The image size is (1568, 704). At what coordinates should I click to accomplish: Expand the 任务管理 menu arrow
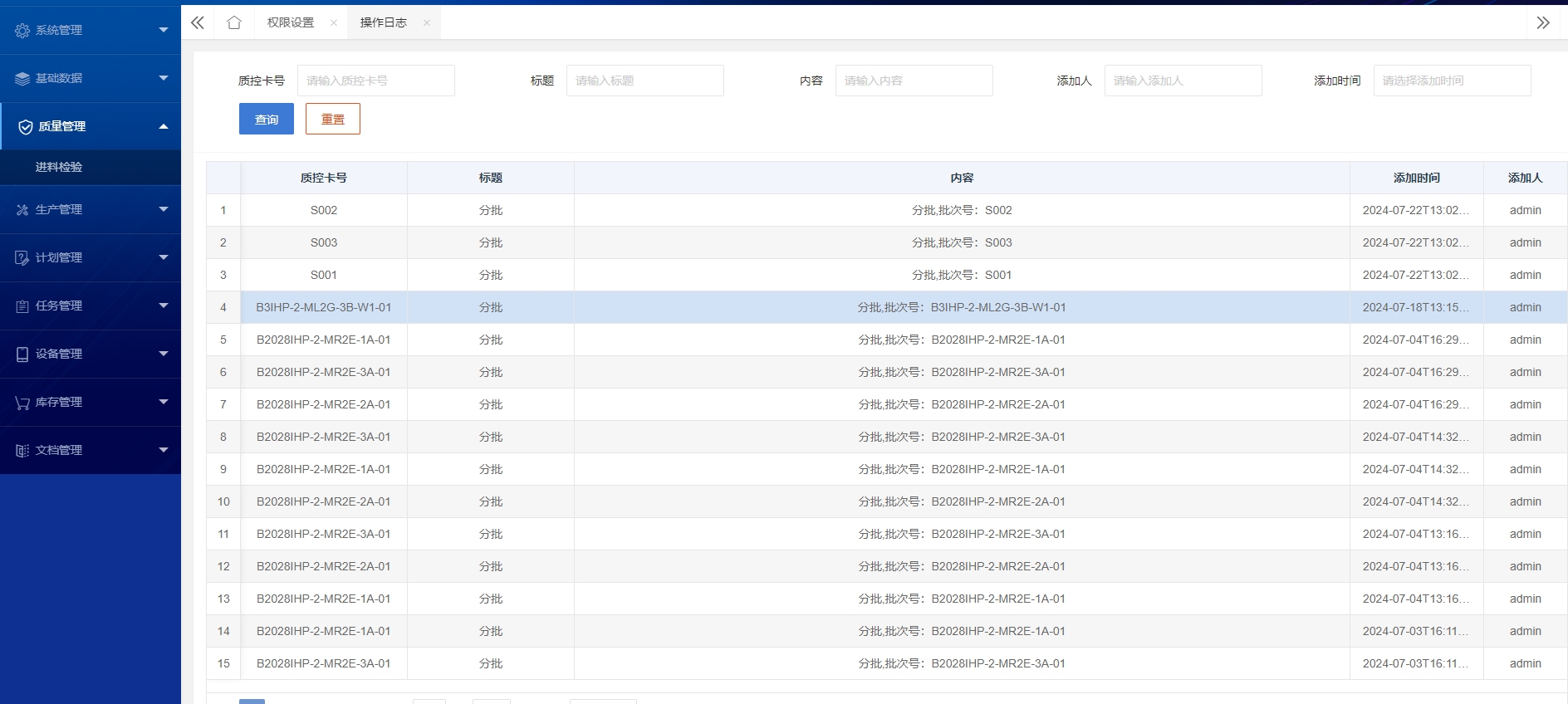coord(164,306)
